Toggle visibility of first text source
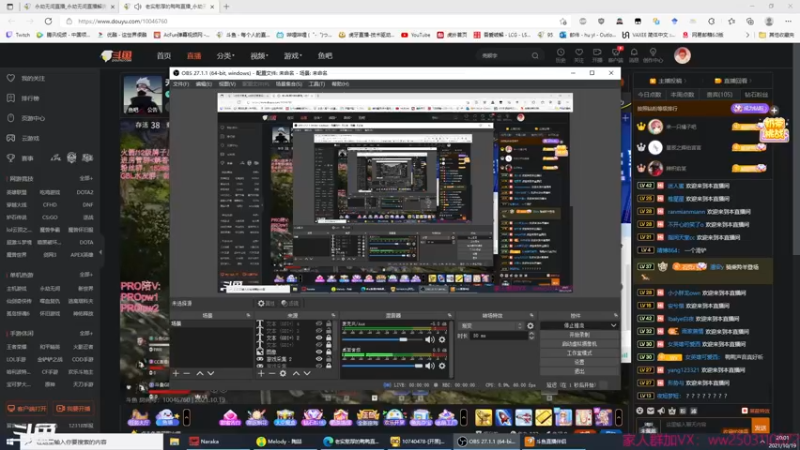Screen dimensions: 800x450 coord(319,324)
